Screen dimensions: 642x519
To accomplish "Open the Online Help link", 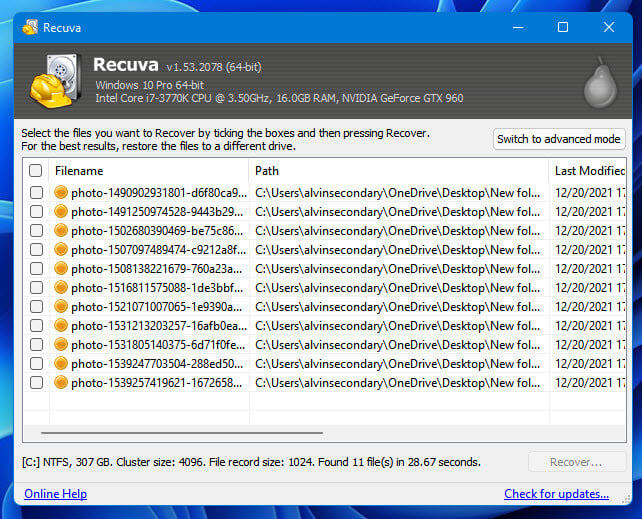I will click(x=55, y=494).
